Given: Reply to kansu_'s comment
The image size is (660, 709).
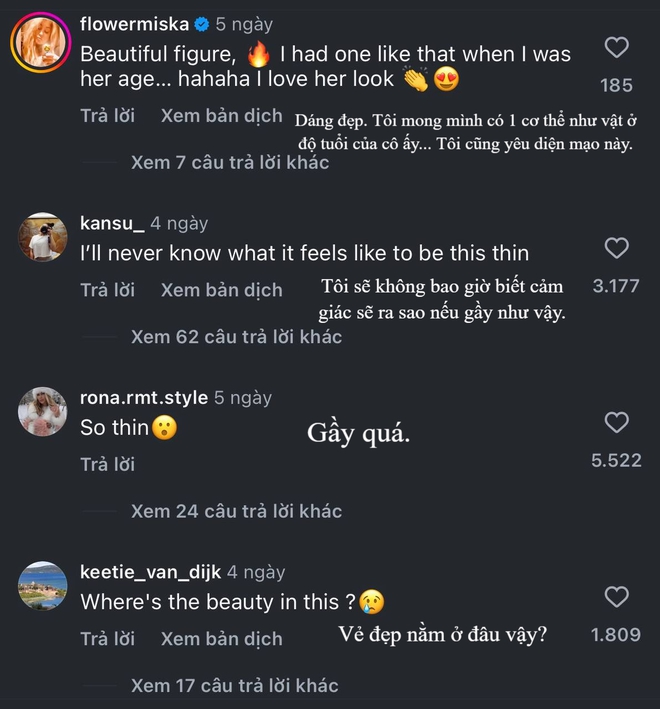Looking at the screenshot, I should [107, 290].
